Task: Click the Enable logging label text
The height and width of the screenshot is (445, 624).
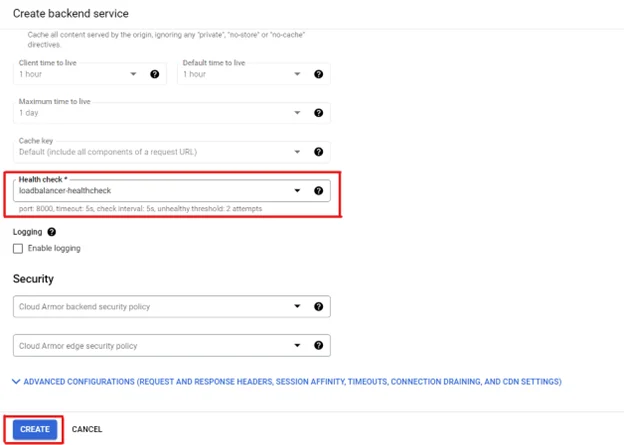Action: pos(54,248)
